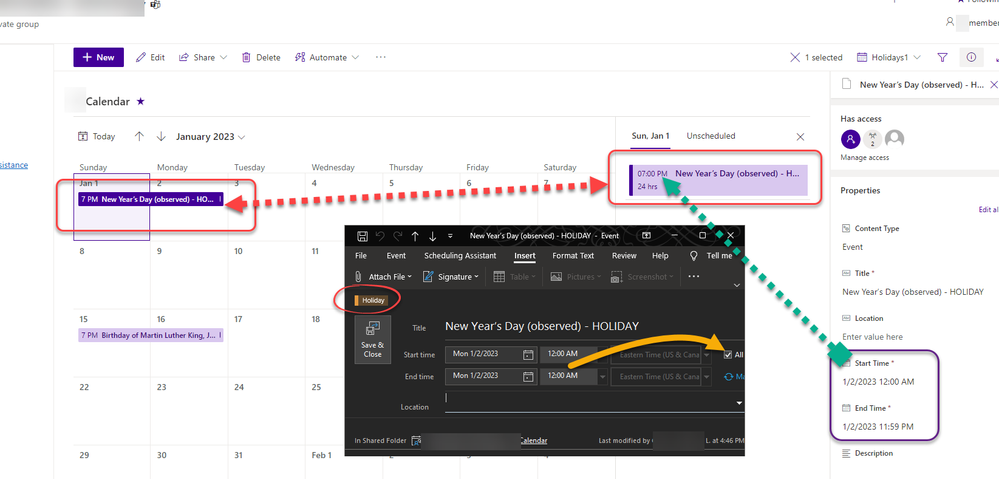Toggle the details pane info icon

coord(971,57)
